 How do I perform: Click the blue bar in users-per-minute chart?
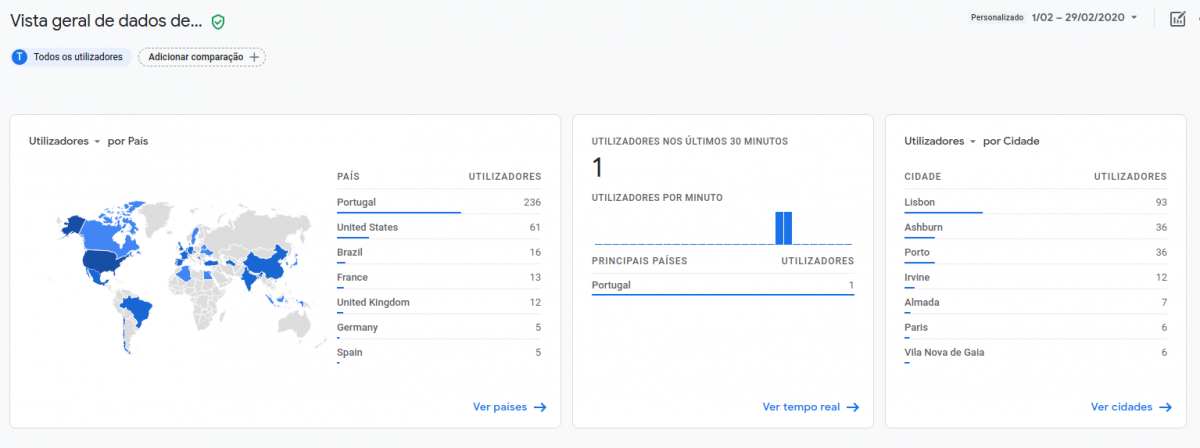click(784, 228)
